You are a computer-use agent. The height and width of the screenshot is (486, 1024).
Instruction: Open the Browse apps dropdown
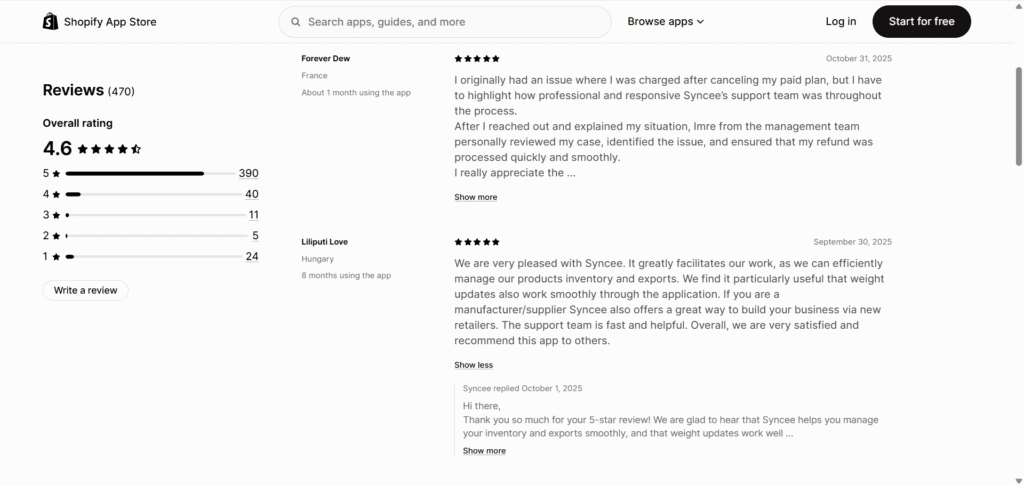665,21
